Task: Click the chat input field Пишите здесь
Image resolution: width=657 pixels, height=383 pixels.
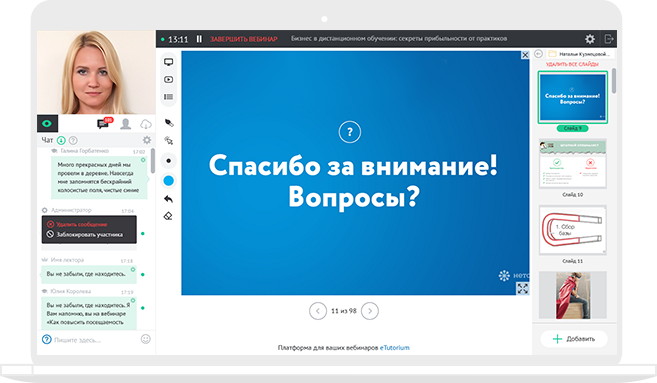Action: (x=96, y=340)
